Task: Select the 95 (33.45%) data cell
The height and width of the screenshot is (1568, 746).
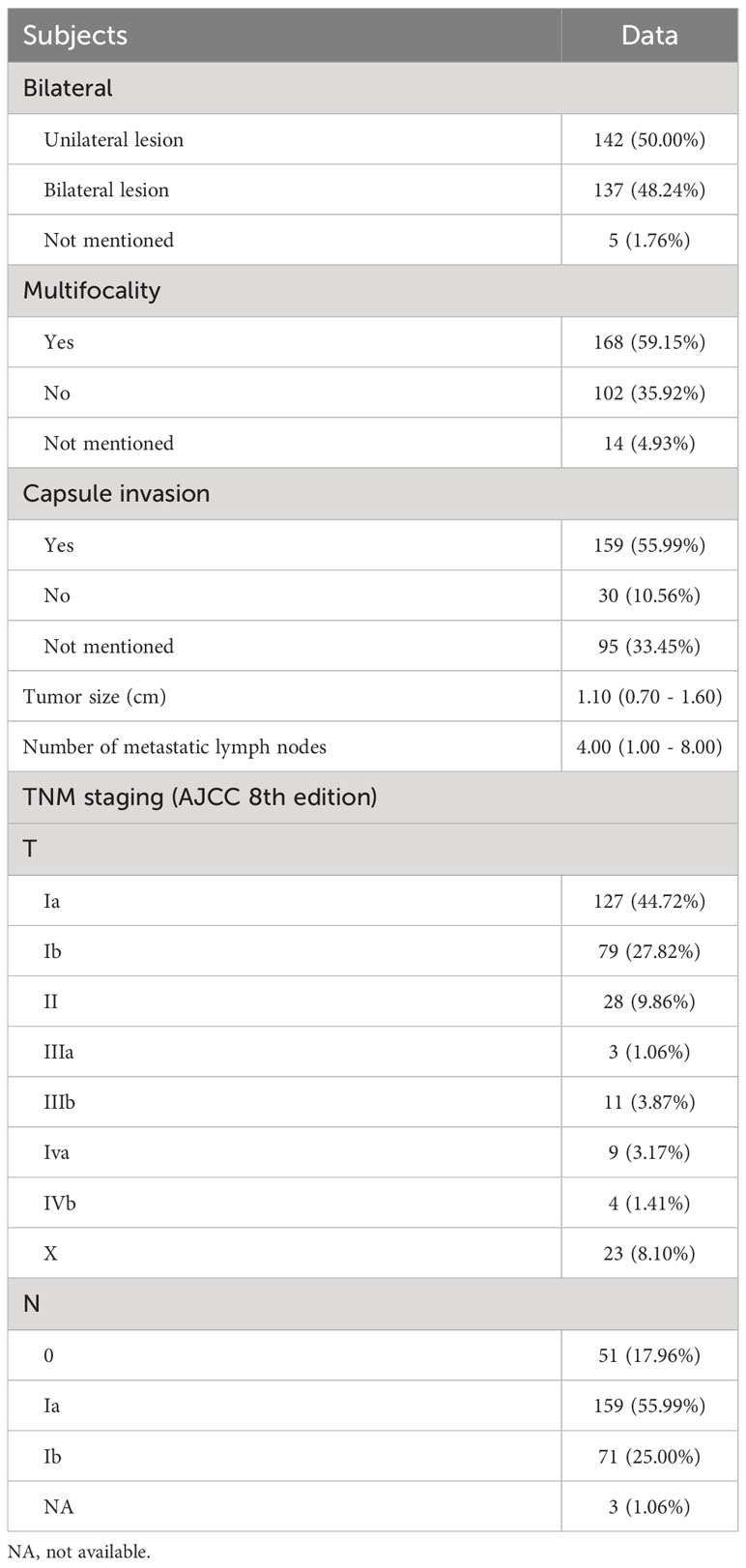Action: tap(649, 646)
